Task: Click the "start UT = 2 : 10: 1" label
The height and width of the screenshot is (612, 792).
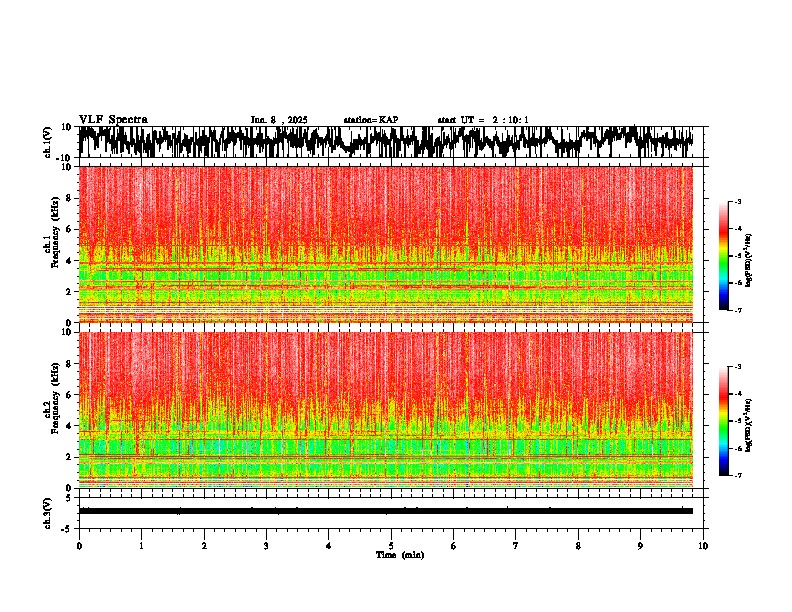Action: pyautogui.click(x=483, y=120)
